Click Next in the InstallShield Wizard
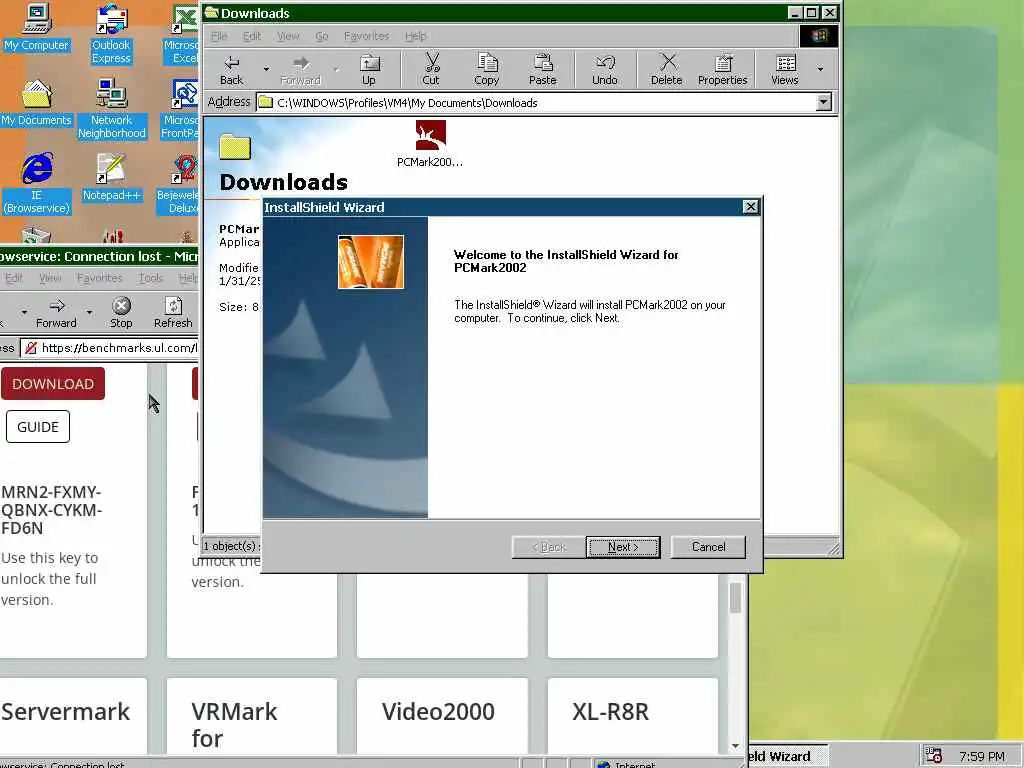Viewport: 1024px width, 768px height. (623, 547)
